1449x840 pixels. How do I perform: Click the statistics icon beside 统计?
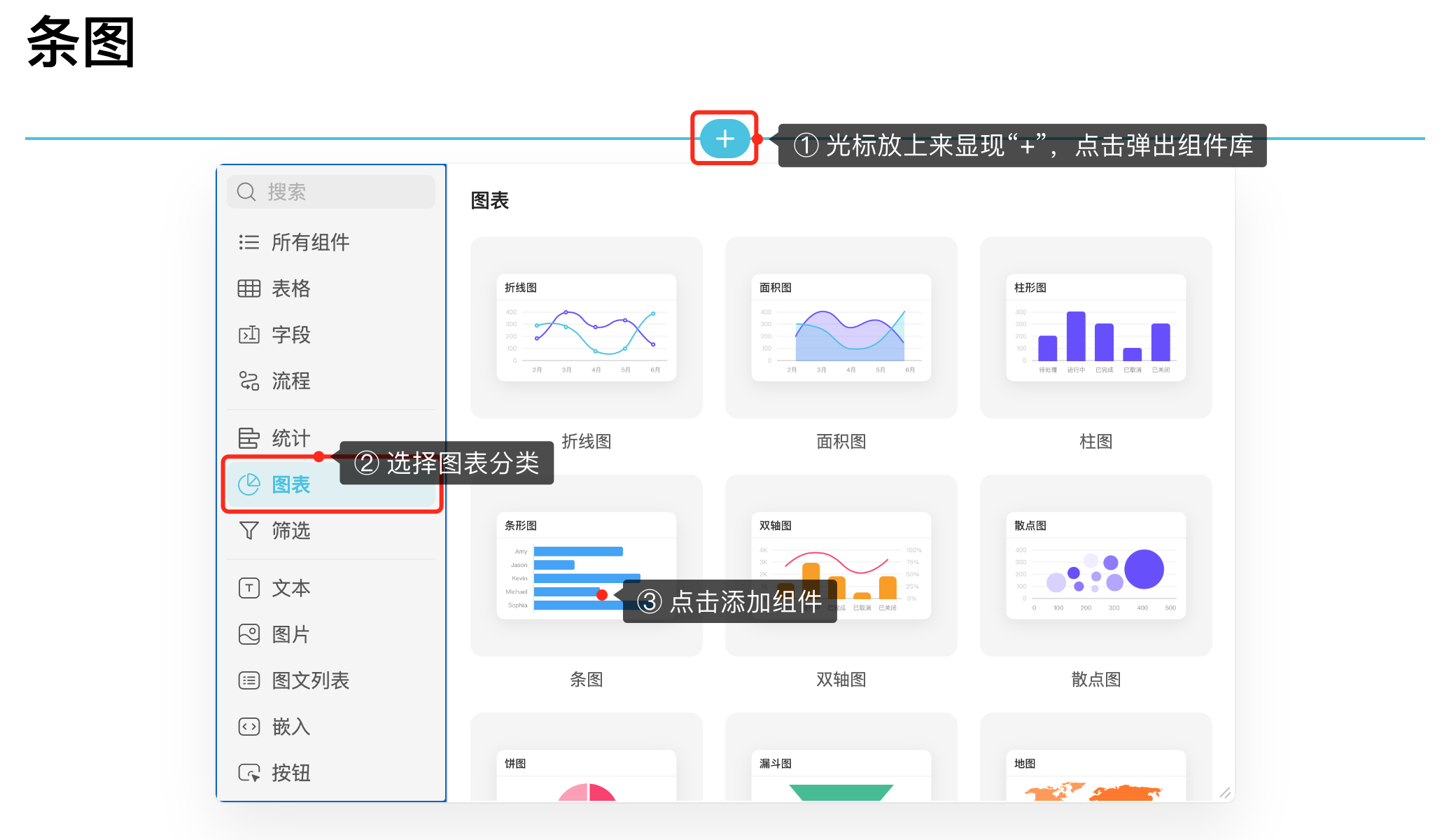pos(248,438)
